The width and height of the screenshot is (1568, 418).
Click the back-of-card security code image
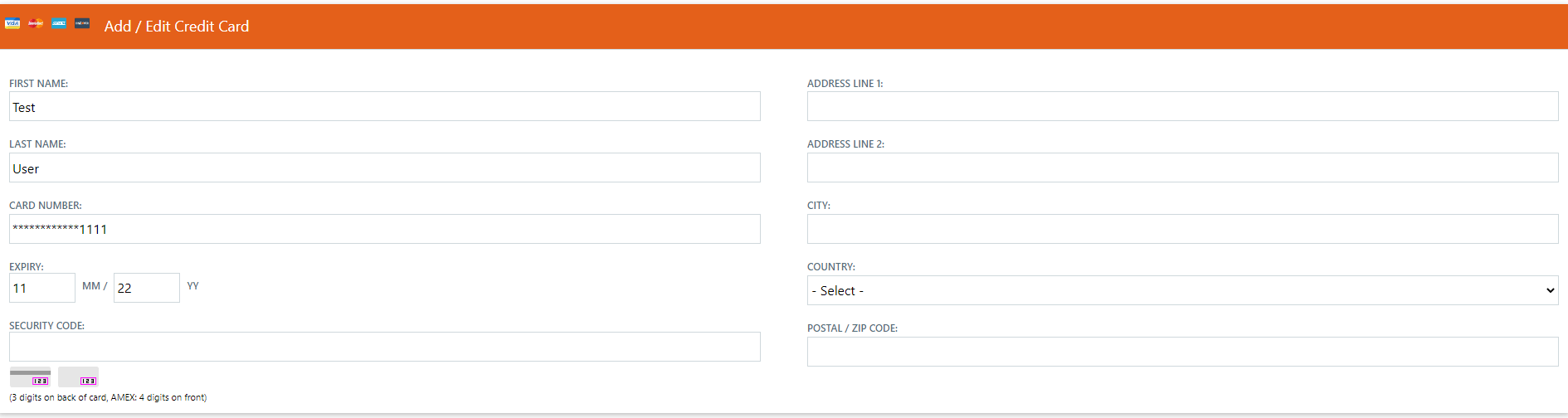click(x=30, y=377)
